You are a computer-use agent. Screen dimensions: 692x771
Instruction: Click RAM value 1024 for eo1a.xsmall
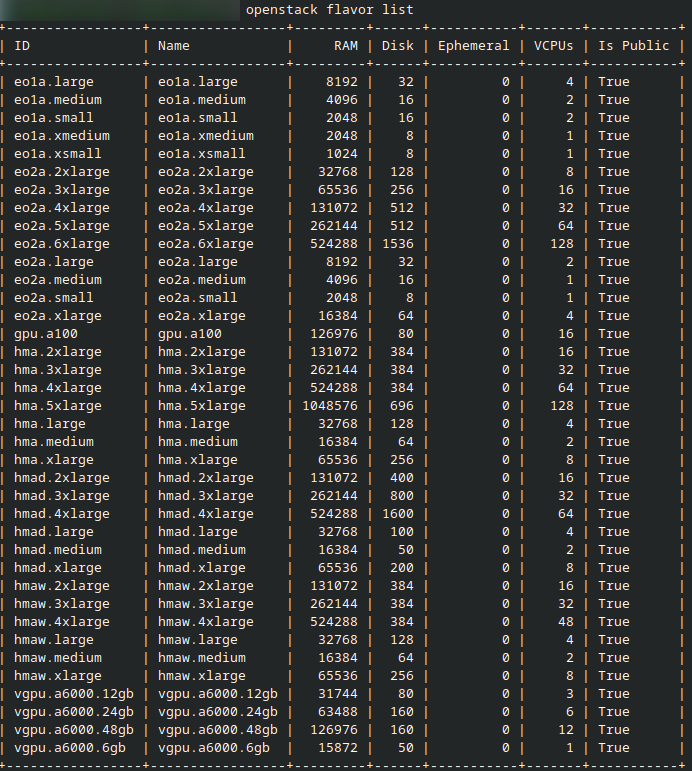pyautogui.click(x=342, y=154)
